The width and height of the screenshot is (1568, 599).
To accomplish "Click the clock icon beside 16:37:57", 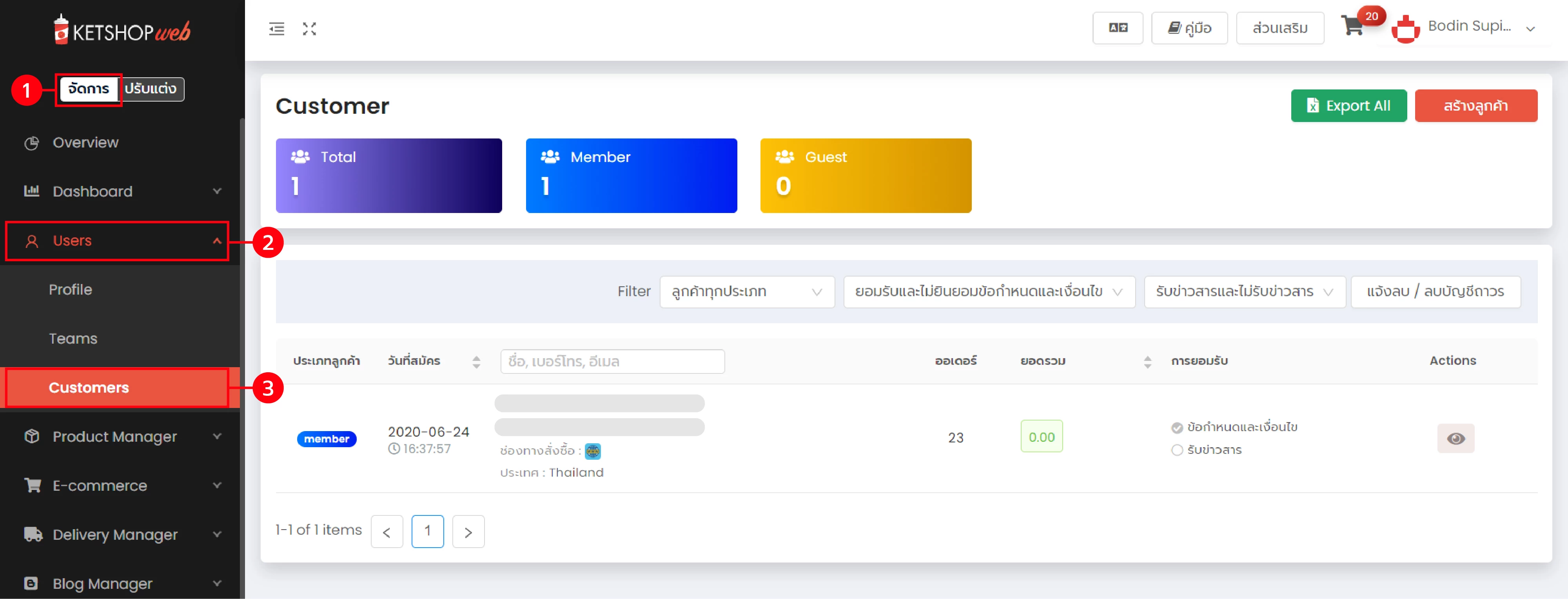I will pyautogui.click(x=394, y=449).
